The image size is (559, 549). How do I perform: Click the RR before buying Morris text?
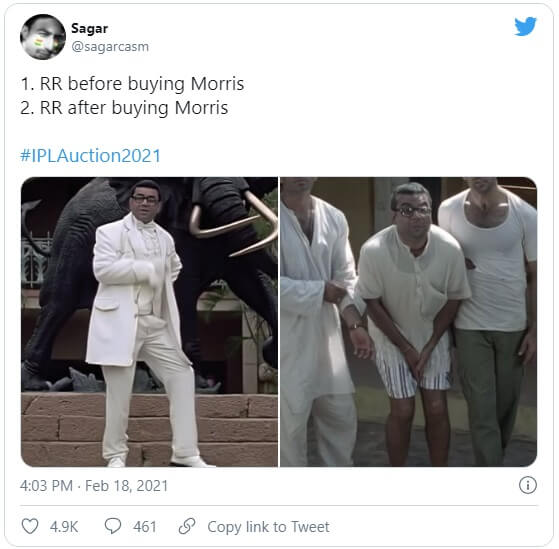[x=142, y=84]
